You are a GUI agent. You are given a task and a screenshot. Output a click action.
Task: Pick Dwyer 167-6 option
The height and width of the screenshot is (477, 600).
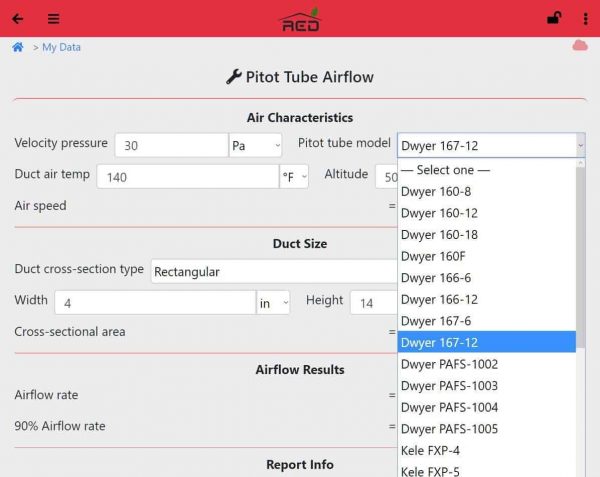click(x=487, y=321)
